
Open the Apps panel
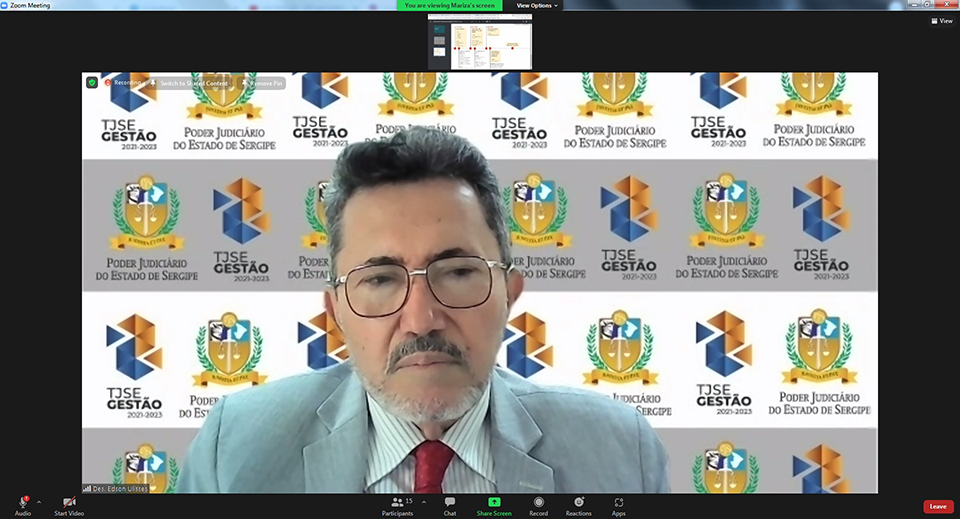[619, 502]
